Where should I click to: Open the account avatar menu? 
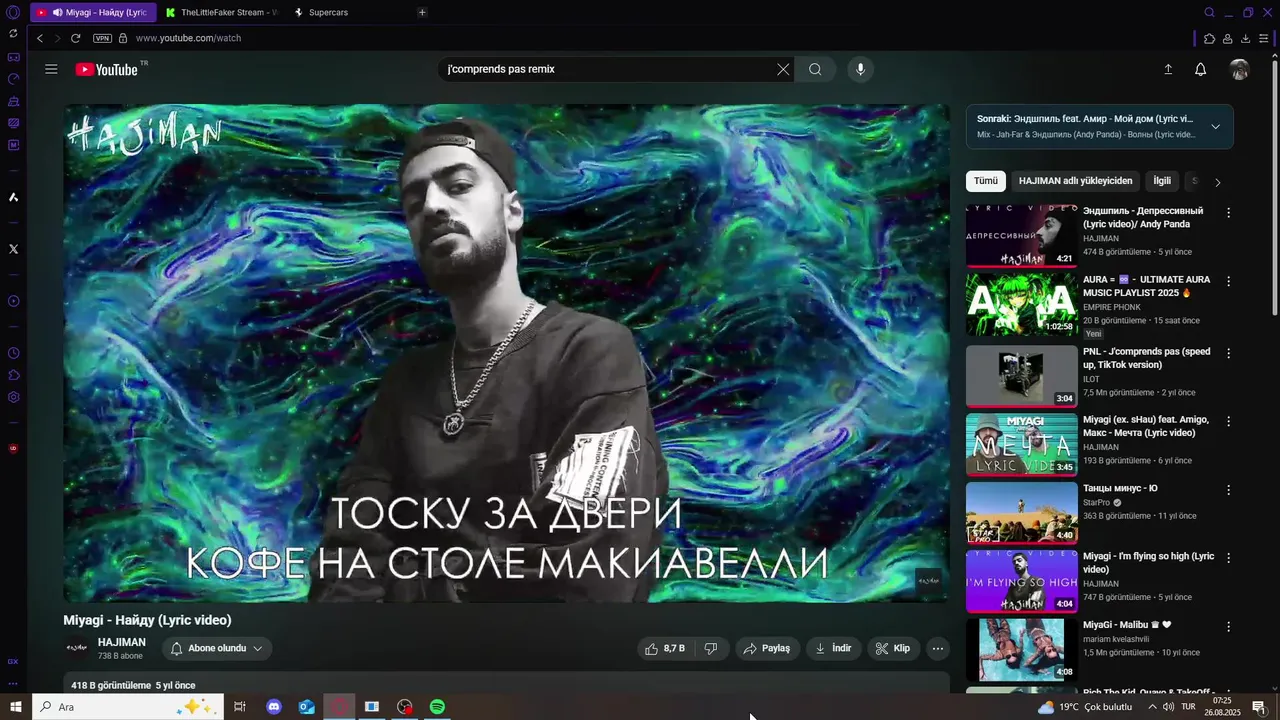1239,69
